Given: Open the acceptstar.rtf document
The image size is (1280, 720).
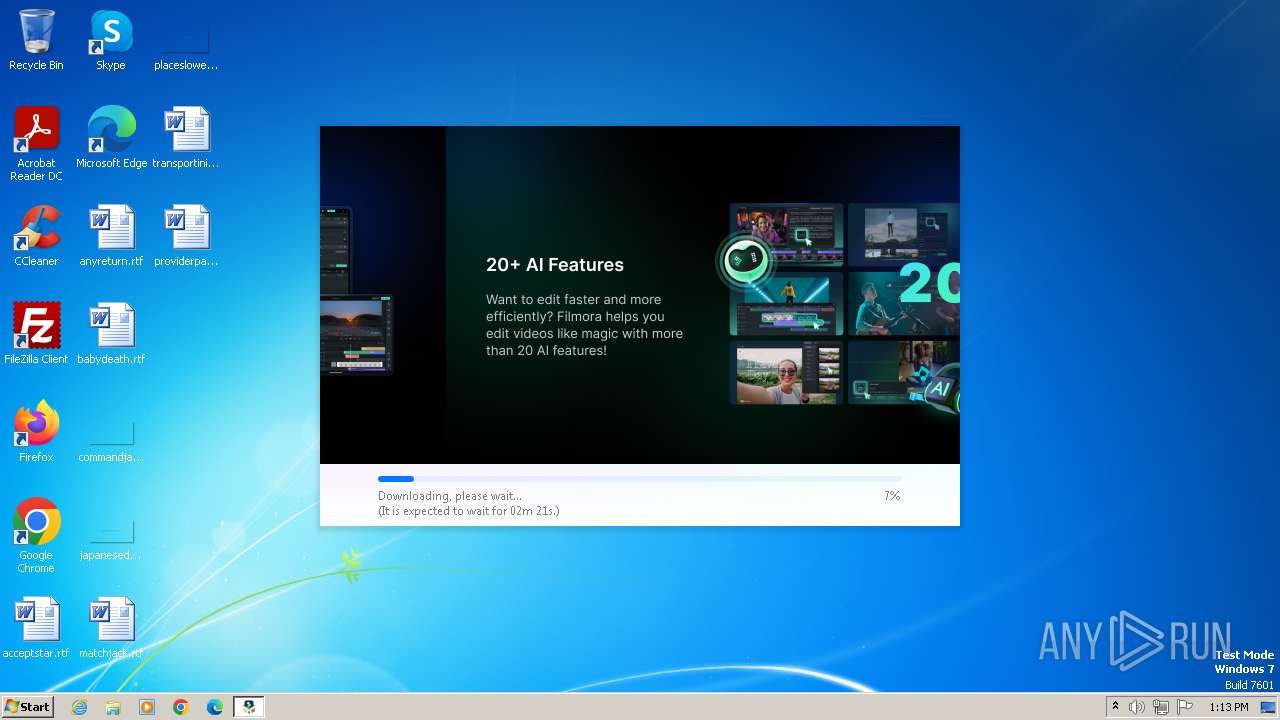Looking at the screenshot, I should pyautogui.click(x=36, y=628).
